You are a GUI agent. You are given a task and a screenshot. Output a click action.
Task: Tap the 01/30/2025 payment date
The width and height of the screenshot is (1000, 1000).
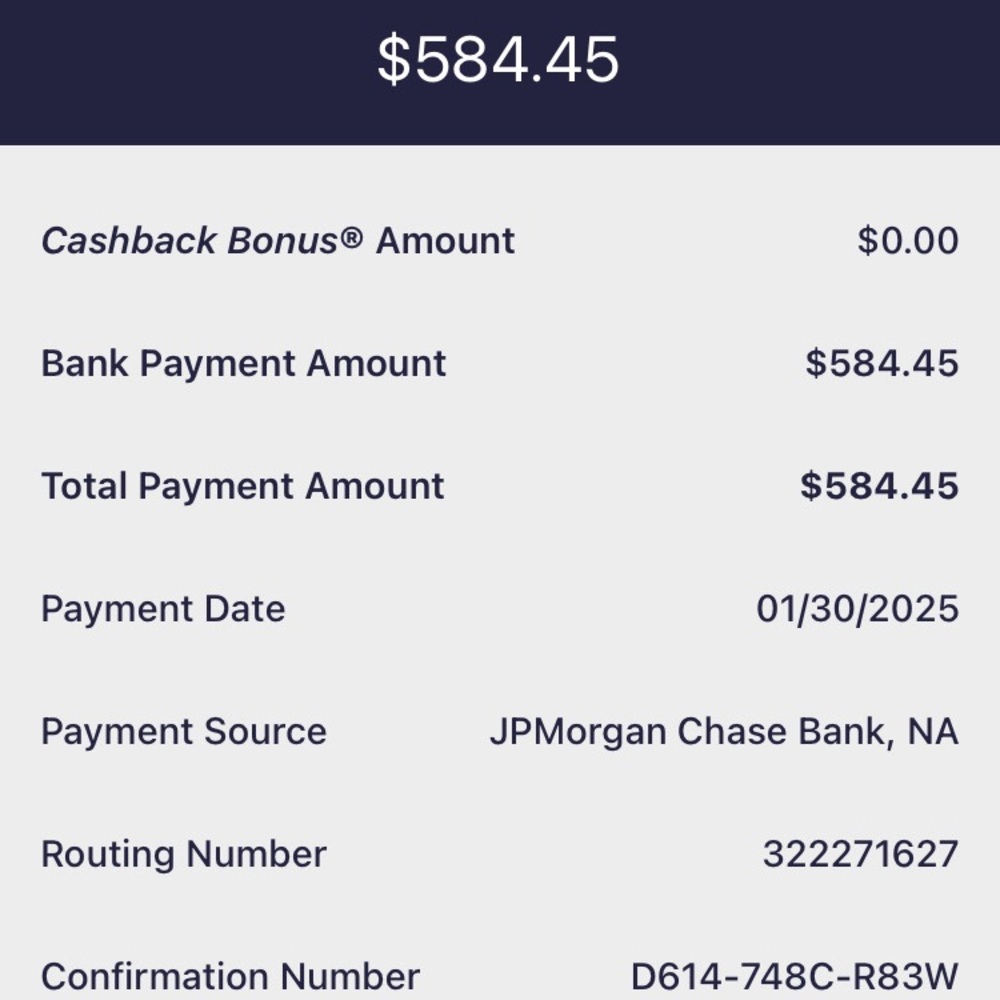point(858,609)
